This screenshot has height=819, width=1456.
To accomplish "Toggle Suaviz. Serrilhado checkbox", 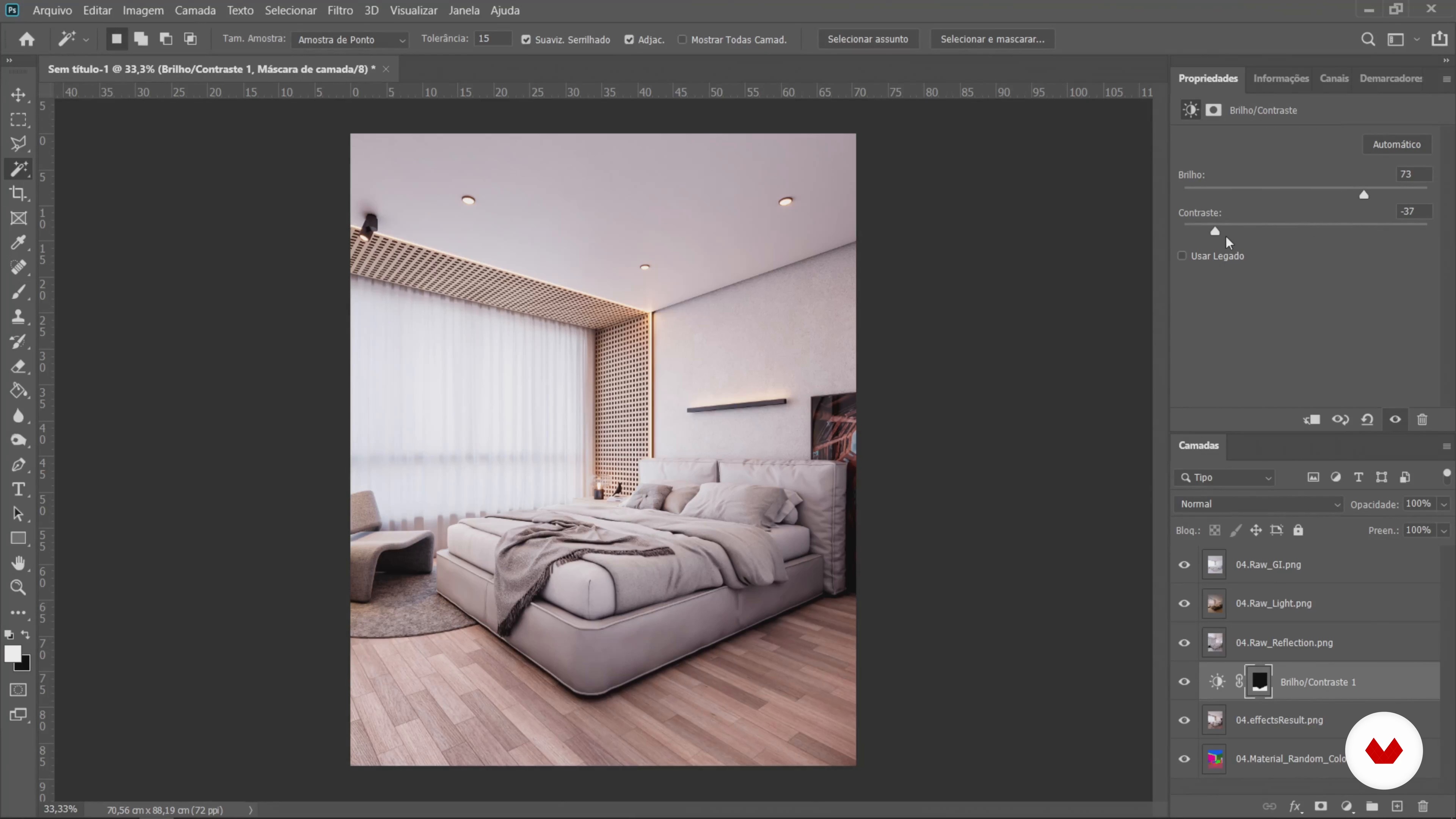I will [x=526, y=39].
